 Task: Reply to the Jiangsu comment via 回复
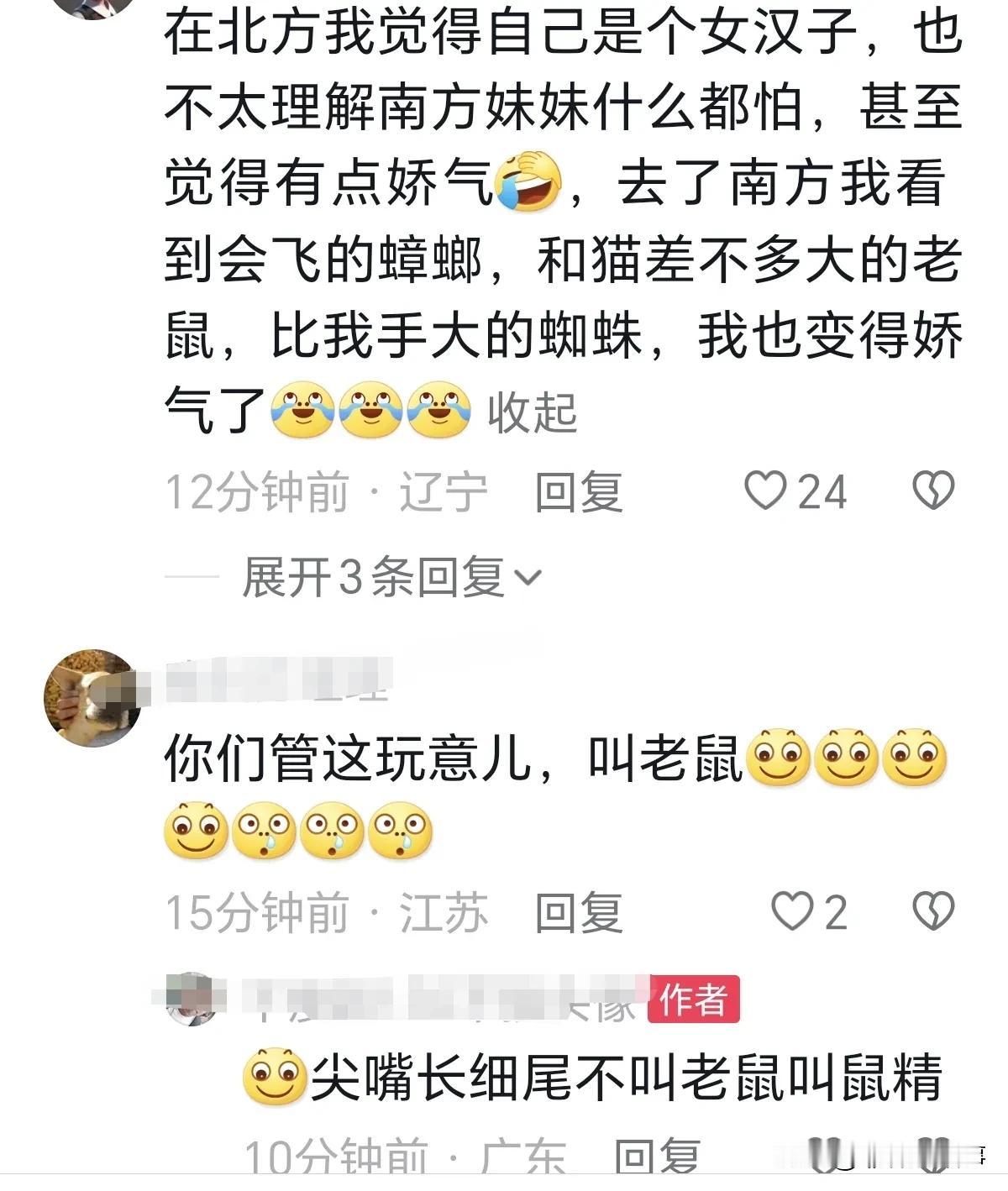click(x=579, y=912)
